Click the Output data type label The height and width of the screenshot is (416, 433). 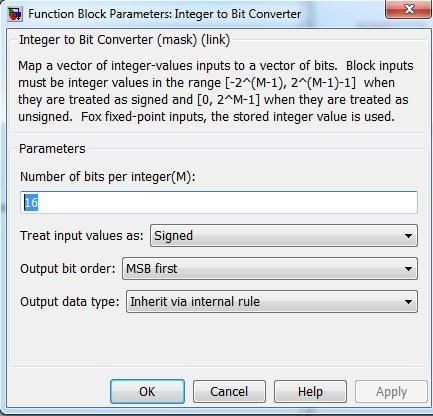point(70,302)
